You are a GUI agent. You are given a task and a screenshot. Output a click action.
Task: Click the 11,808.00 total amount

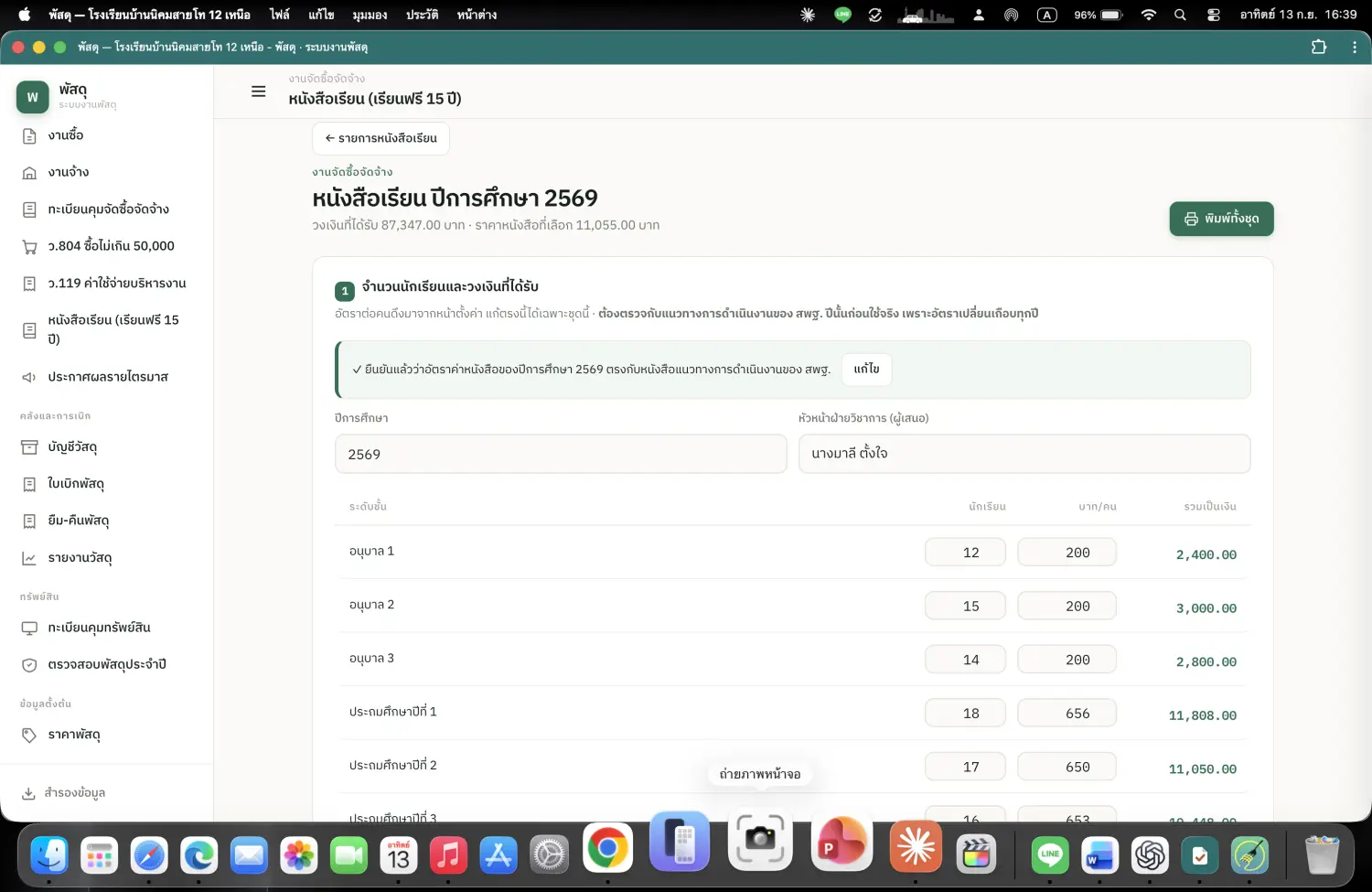coord(1203,716)
